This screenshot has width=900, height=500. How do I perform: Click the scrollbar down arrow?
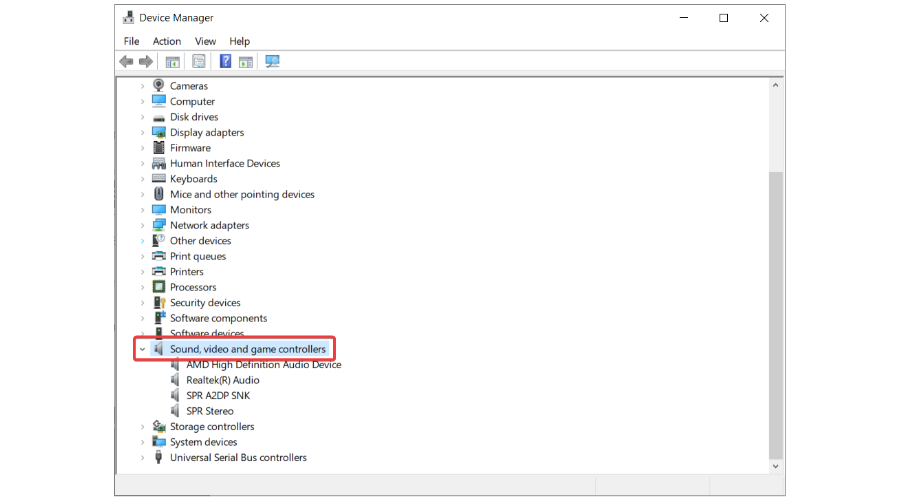pyautogui.click(x=775, y=466)
